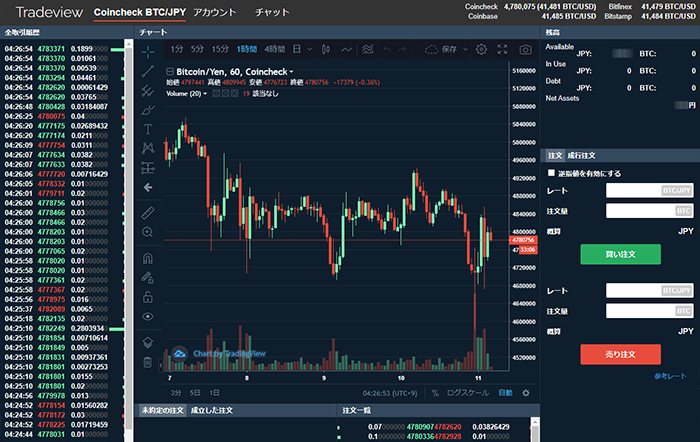Select the ruler measure tool
700x442 pixels.
(x=148, y=213)
